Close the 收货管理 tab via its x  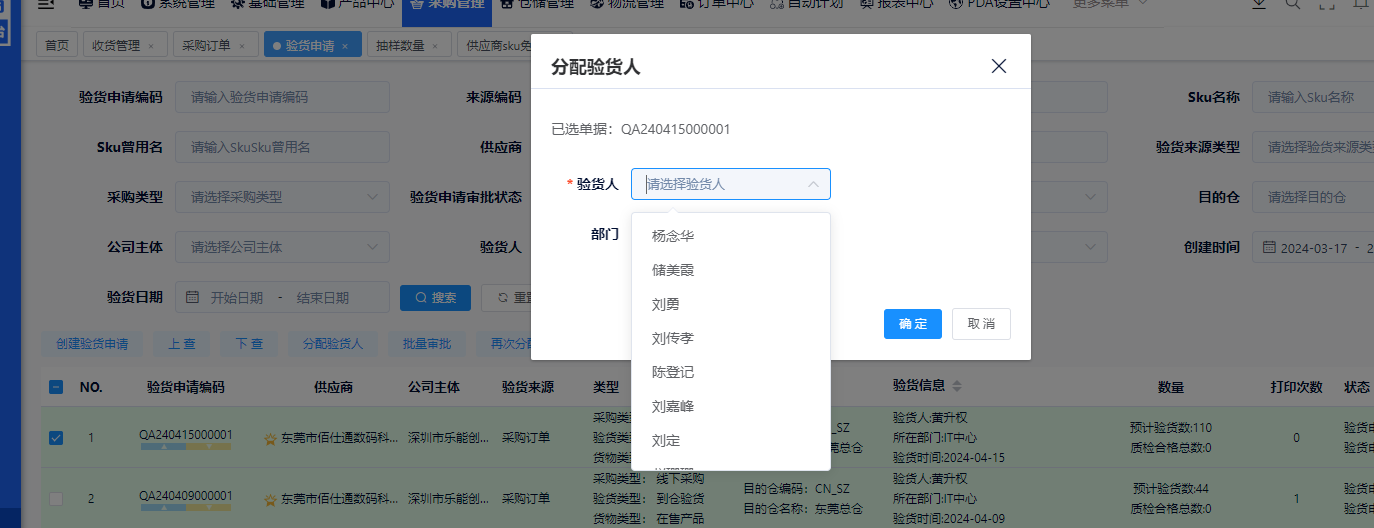click(x=151, y=46)
